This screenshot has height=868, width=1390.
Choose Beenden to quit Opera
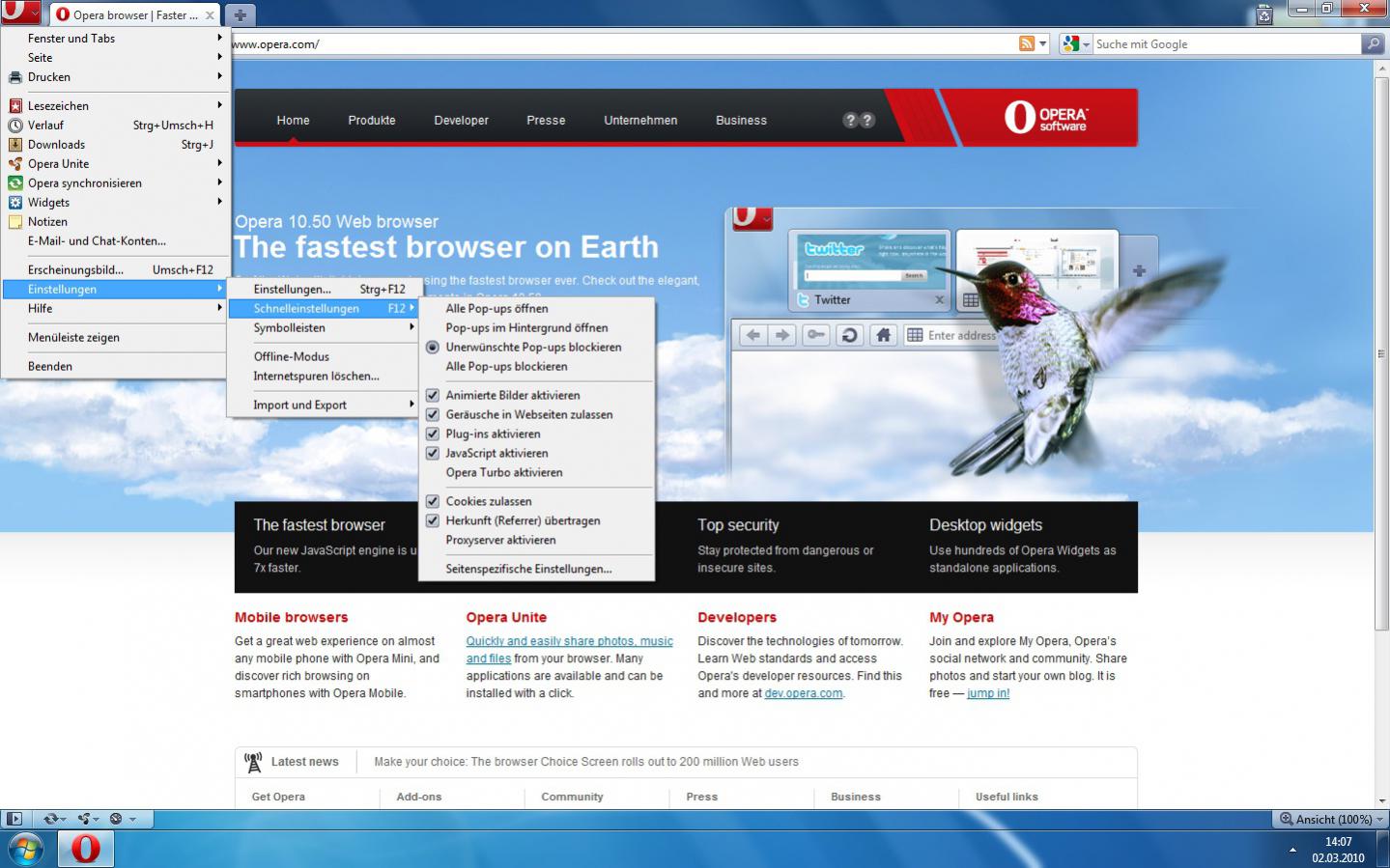tap(114, 367)
